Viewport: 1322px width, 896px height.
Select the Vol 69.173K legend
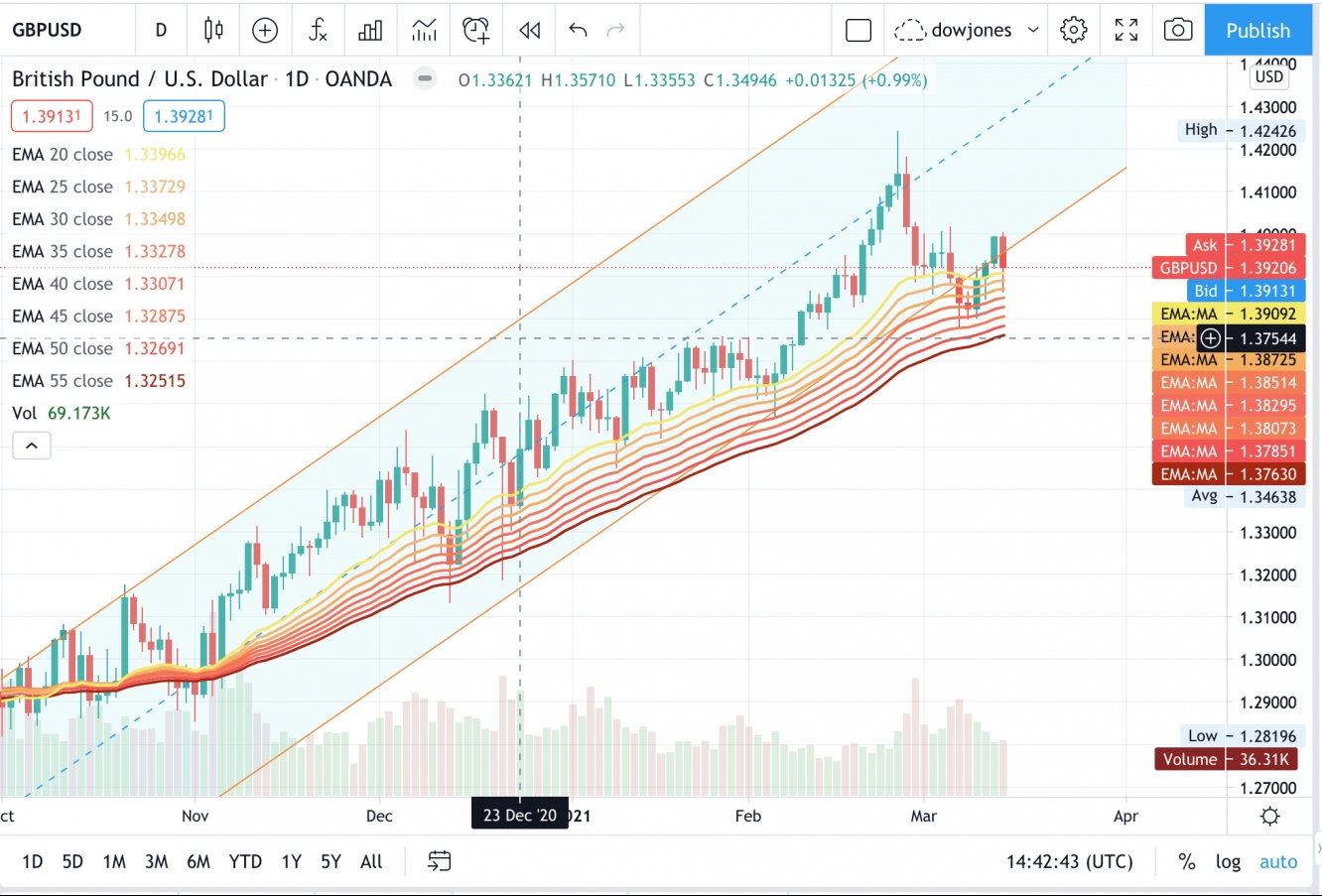[x=62, y=413]
